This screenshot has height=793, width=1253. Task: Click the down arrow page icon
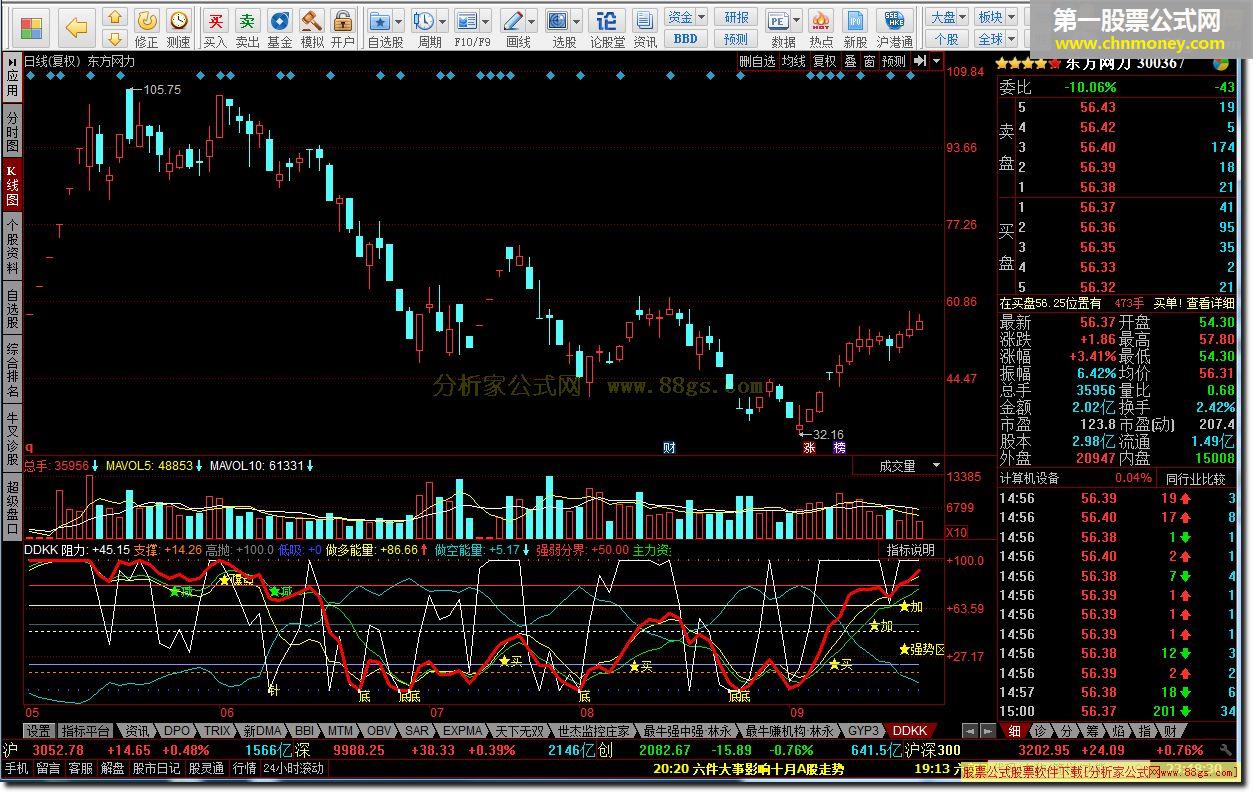(115, 38)
